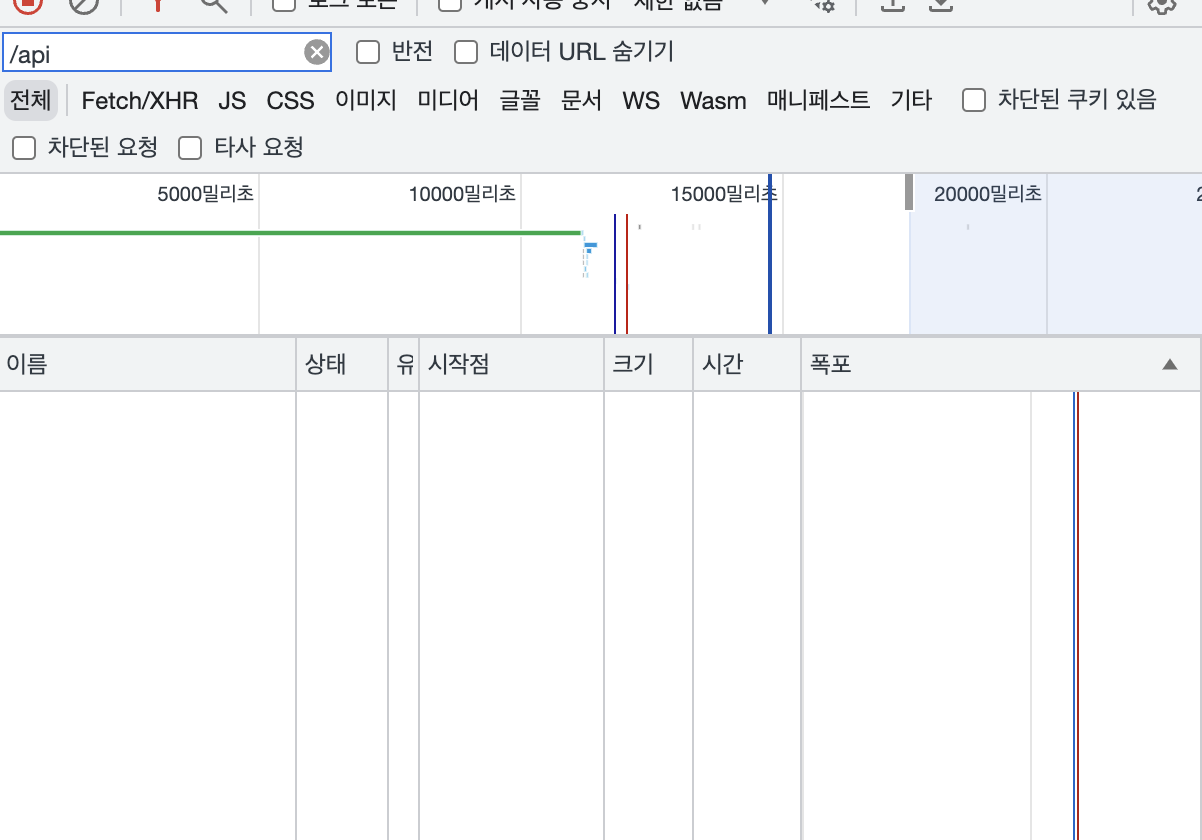Select the WS requests filter tab
The width and height of the screenshot is (1202, 840).
click(x=641, y=100)
